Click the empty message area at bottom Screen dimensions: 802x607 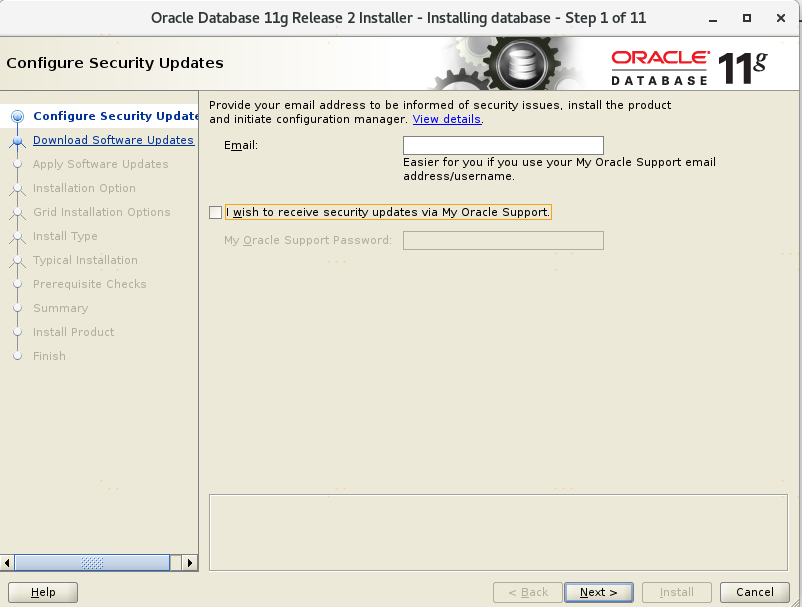tap(498, 532)
